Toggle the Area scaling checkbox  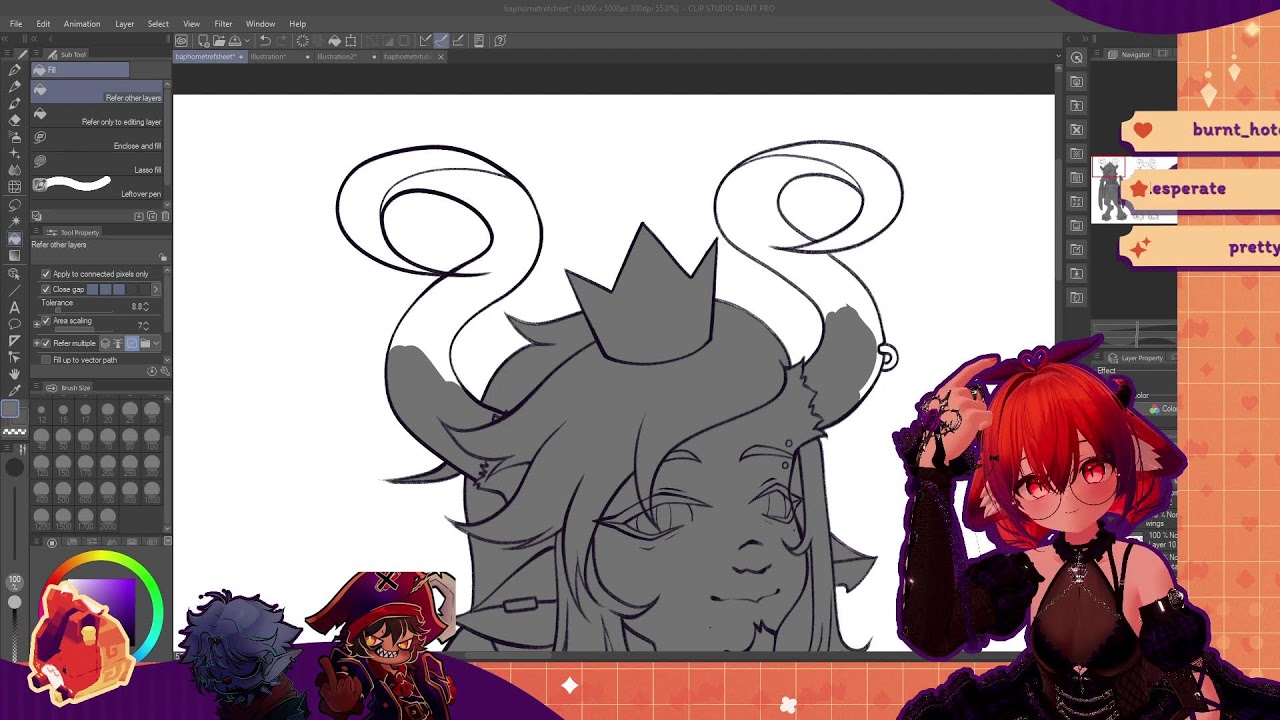click(x=45, y=321)
